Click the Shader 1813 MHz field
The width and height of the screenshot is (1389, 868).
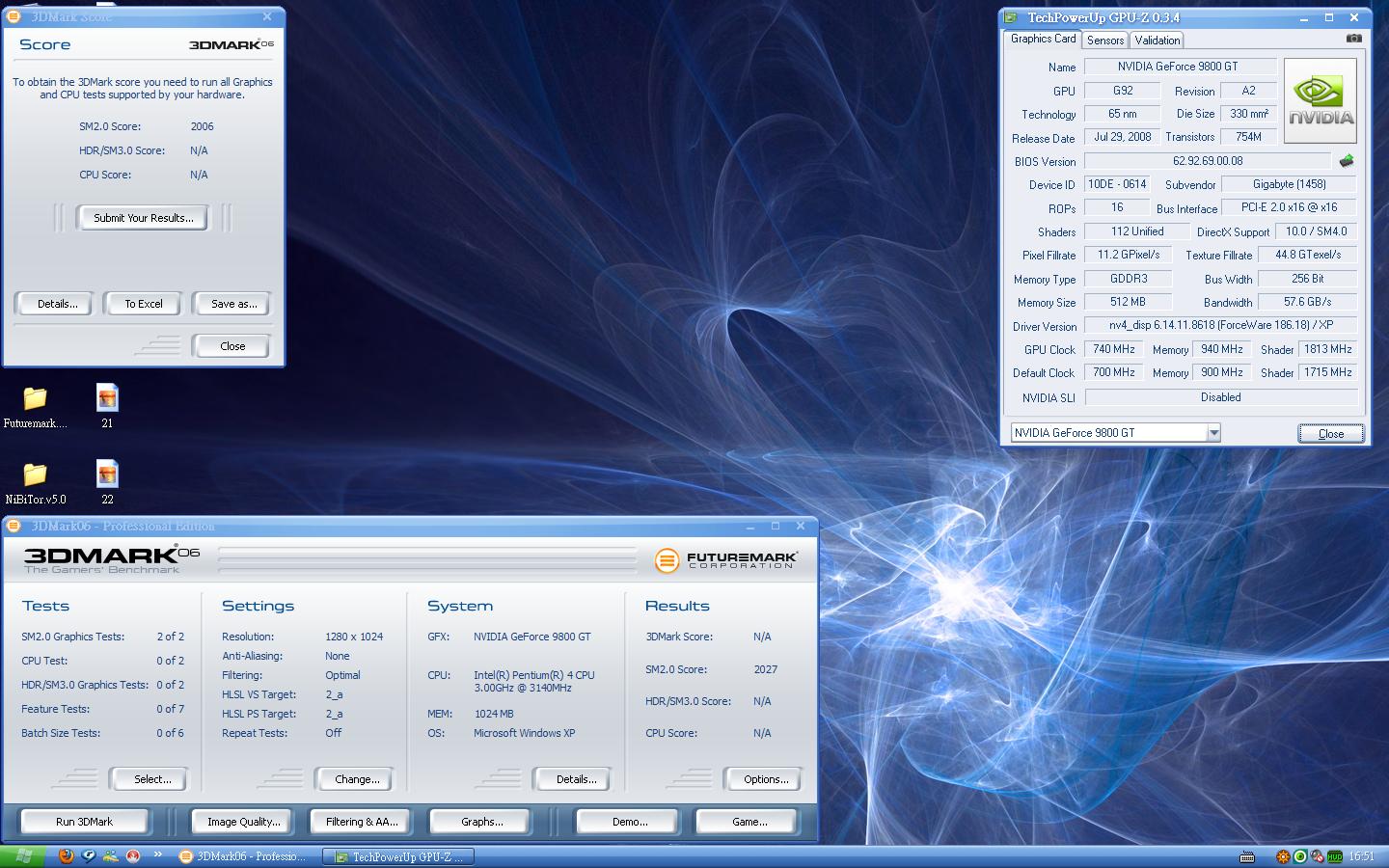pos(1328,349)
